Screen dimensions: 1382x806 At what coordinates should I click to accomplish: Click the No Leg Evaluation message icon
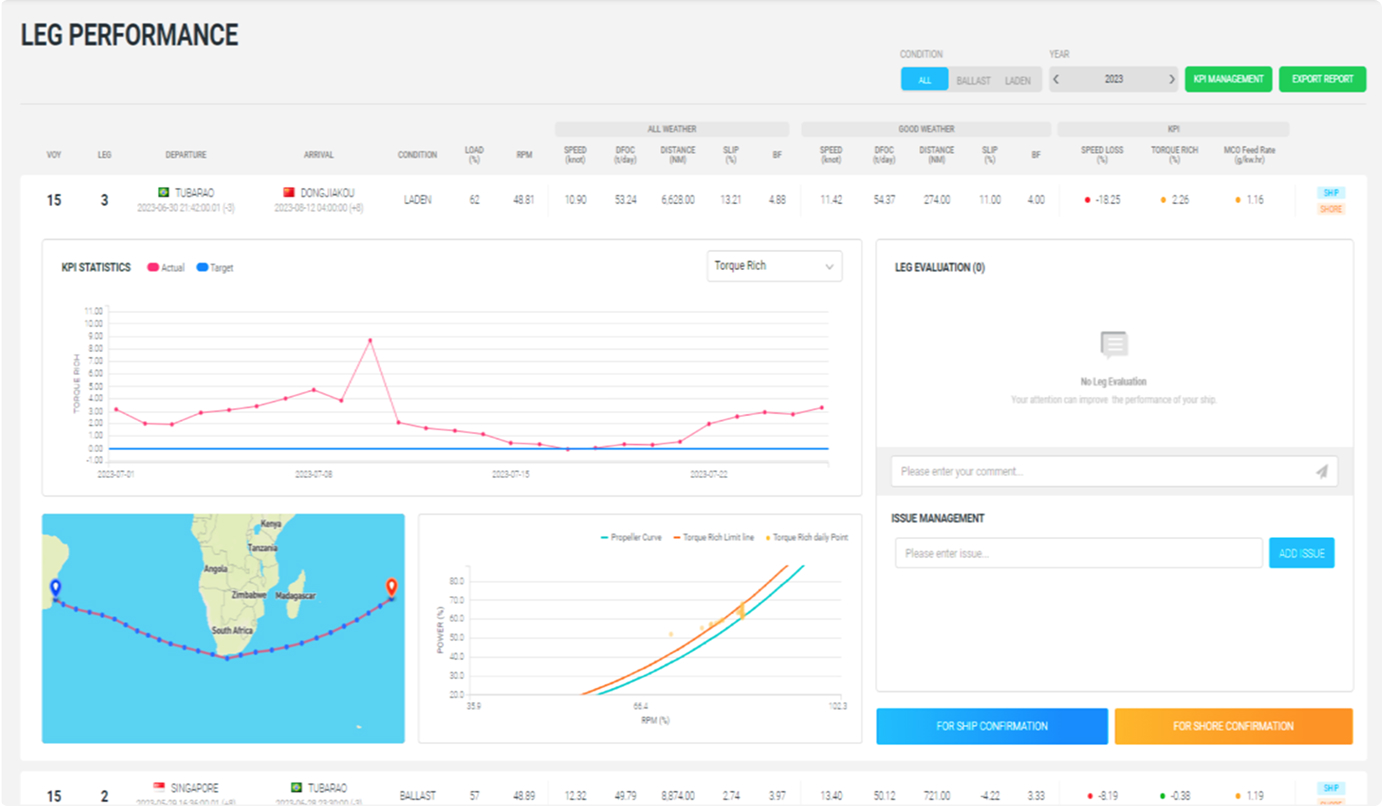(1114, 346)
